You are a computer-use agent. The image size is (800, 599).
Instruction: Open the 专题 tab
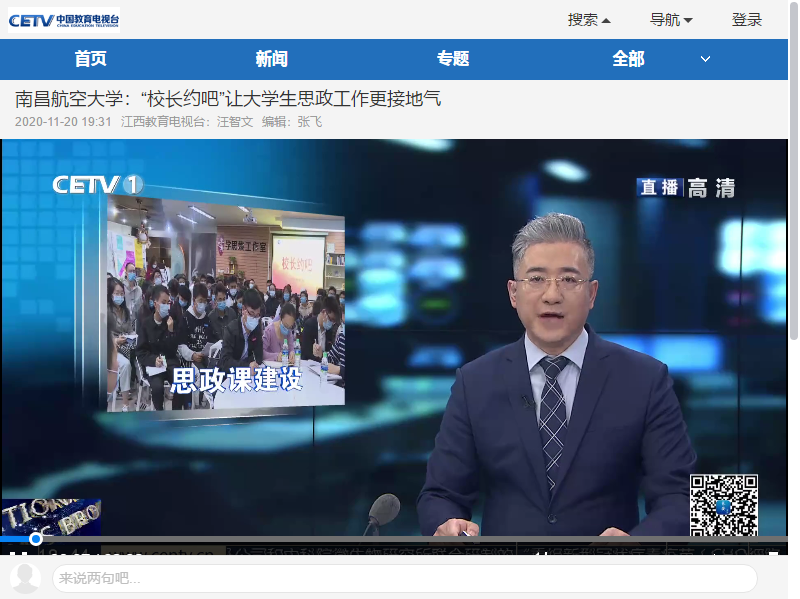[452, 59]
